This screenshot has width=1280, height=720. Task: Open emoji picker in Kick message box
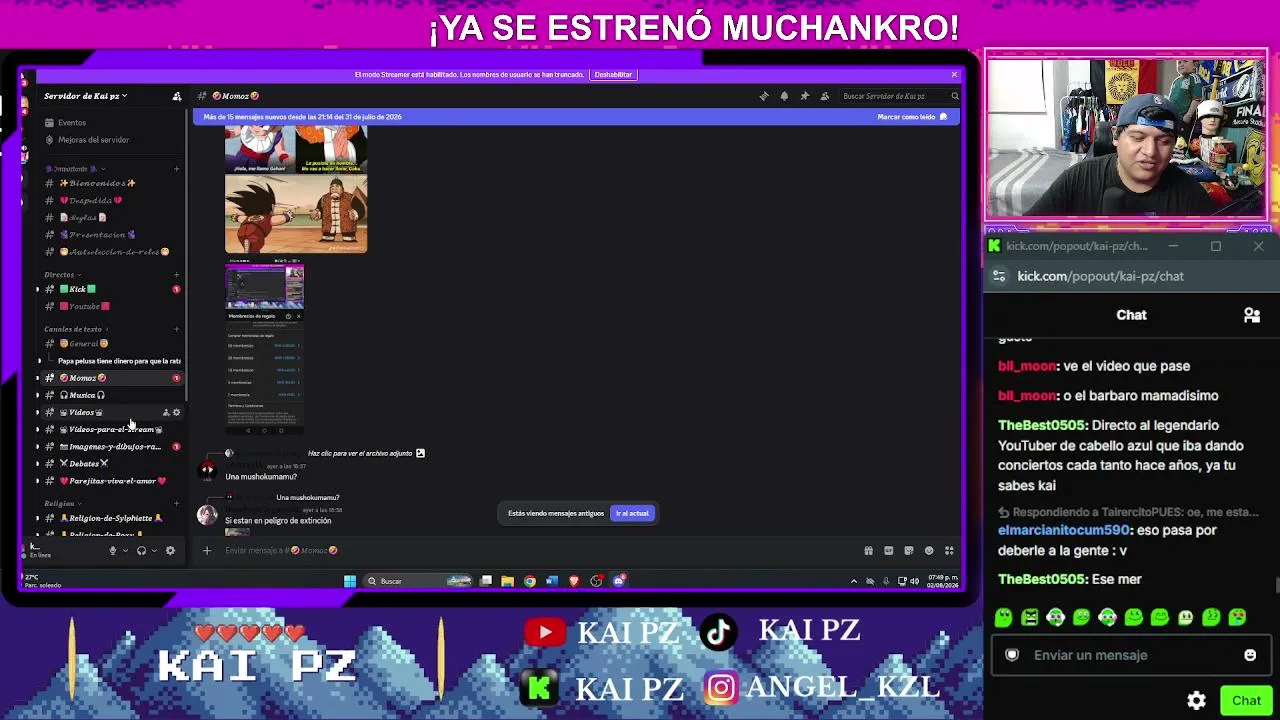[x=1250, y=655]
